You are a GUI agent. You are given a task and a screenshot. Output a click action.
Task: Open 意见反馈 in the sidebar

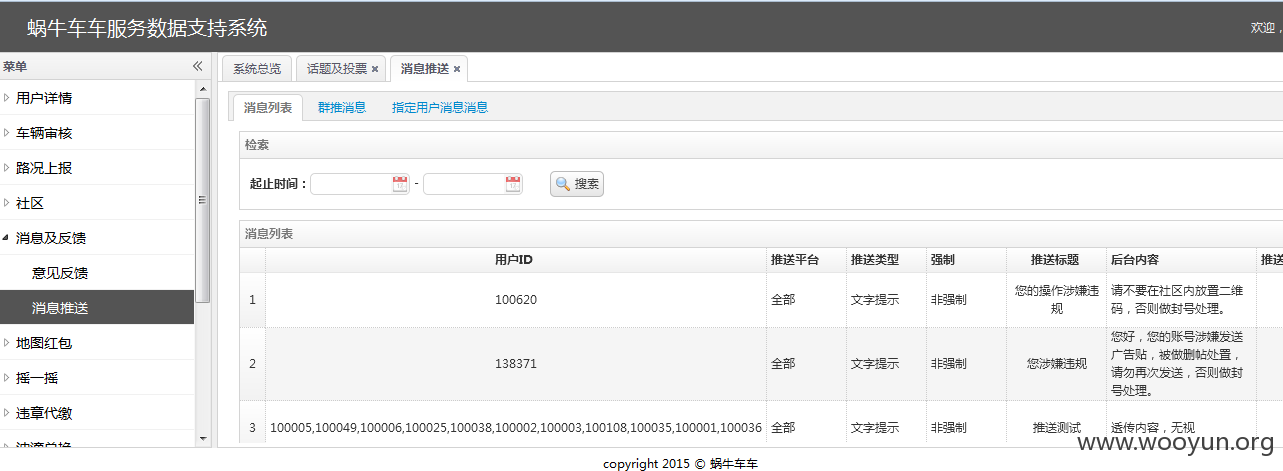pos(97,273)
